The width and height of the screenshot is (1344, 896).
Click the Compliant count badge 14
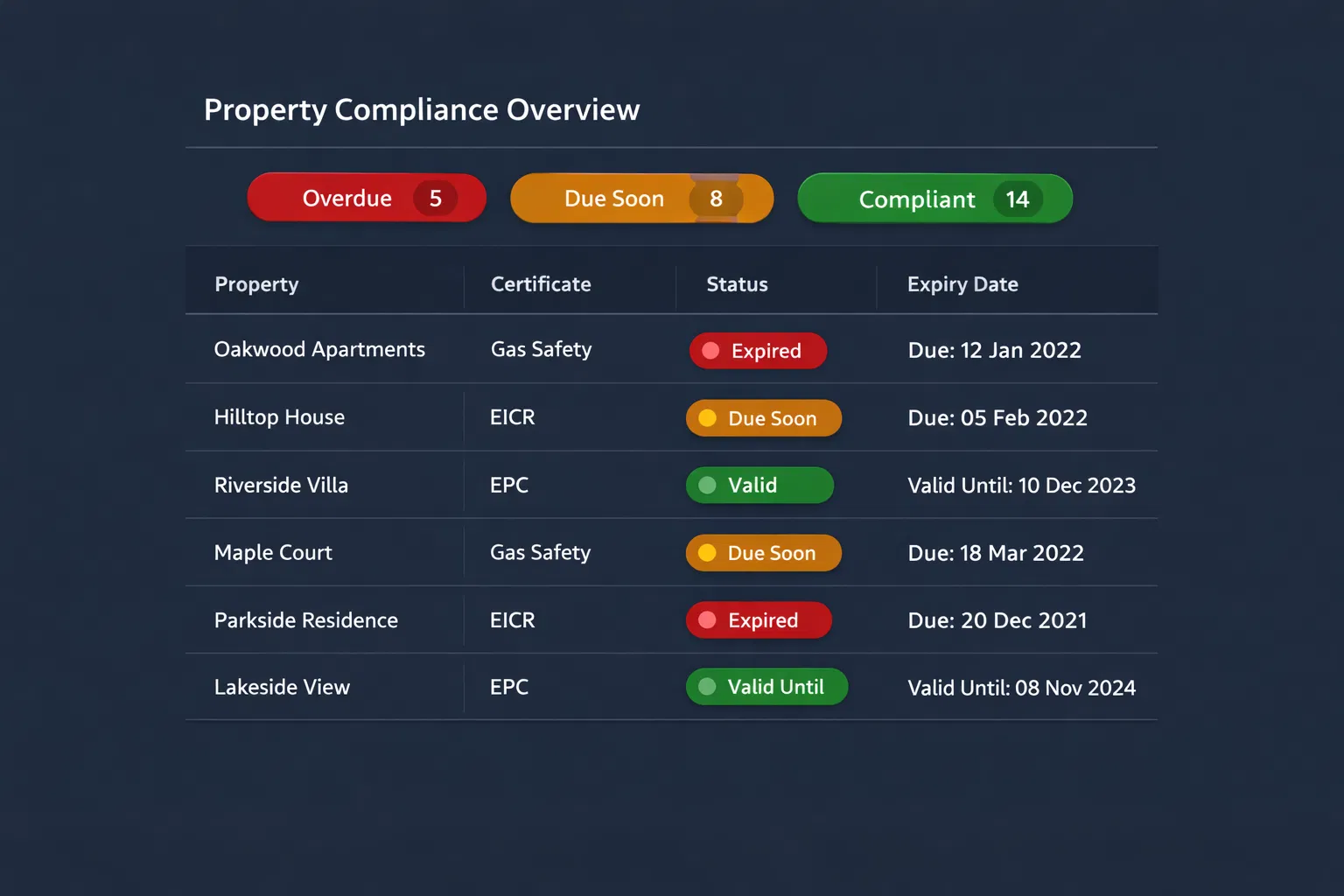pos(1018,199)
